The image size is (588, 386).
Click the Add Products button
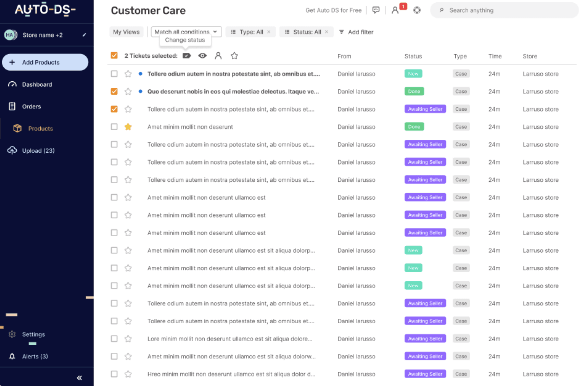pos(45,62)
